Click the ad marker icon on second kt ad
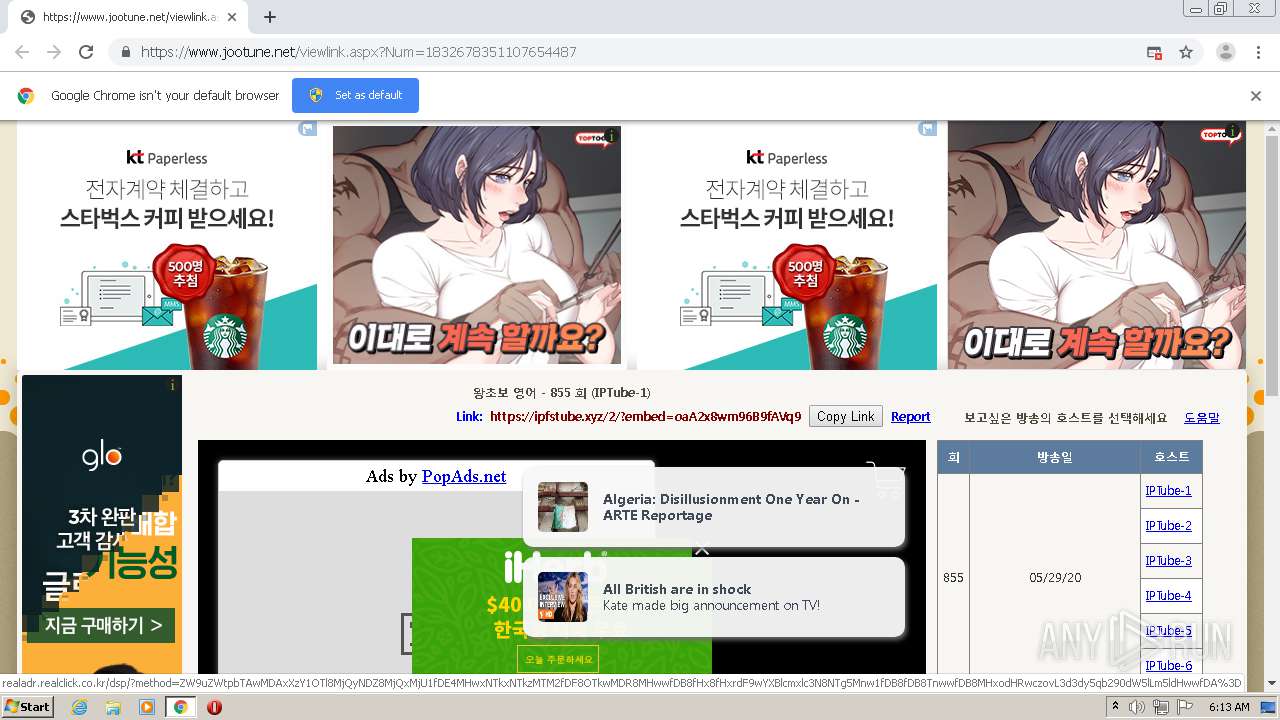The width and height of the screenshot is (1280, 720). [928, 129]
